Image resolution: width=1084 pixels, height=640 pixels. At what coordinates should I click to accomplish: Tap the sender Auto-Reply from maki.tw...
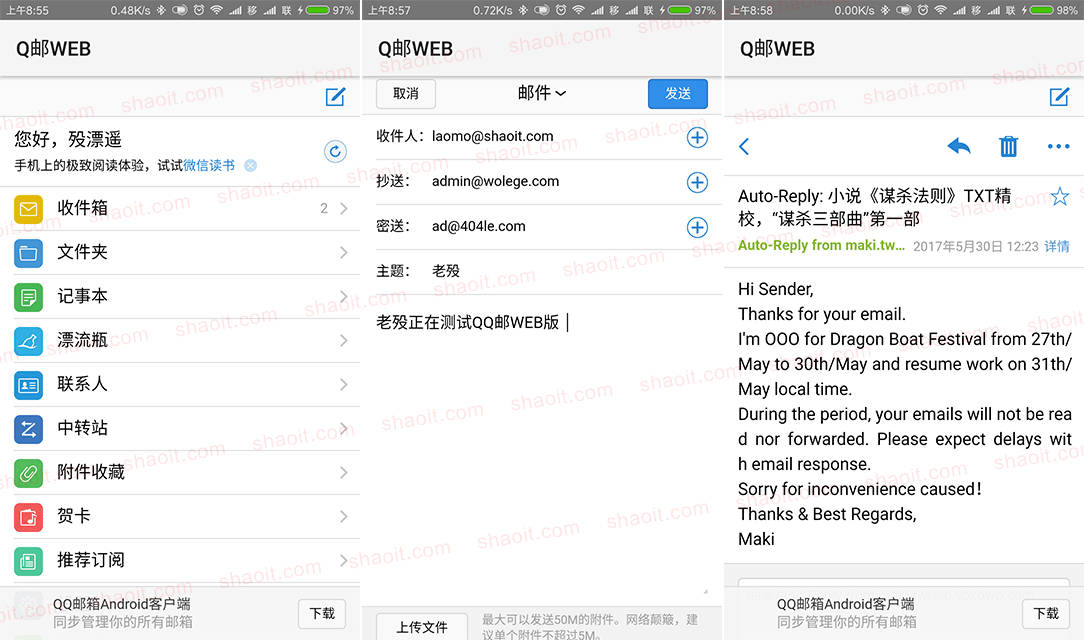821,245
